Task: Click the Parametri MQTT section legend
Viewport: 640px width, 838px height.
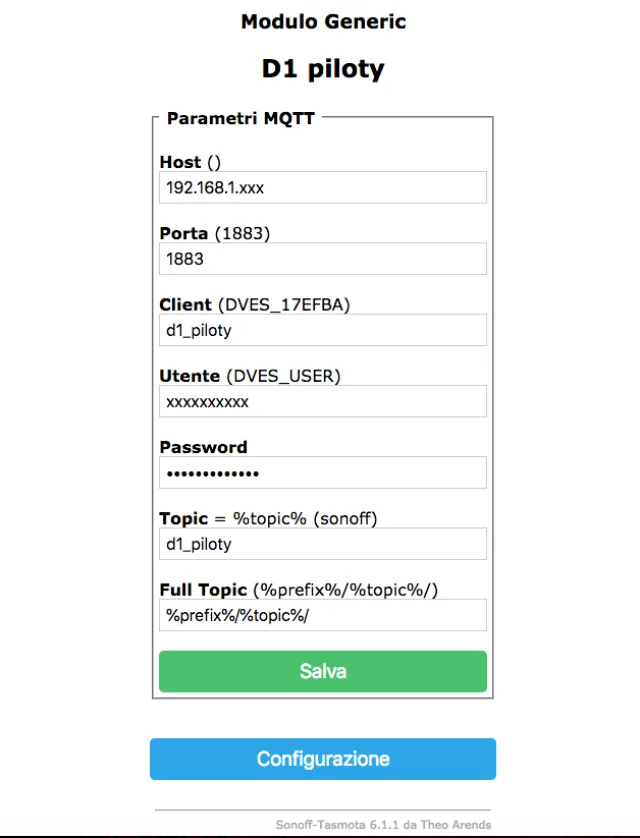Action: tap(240, 118)
